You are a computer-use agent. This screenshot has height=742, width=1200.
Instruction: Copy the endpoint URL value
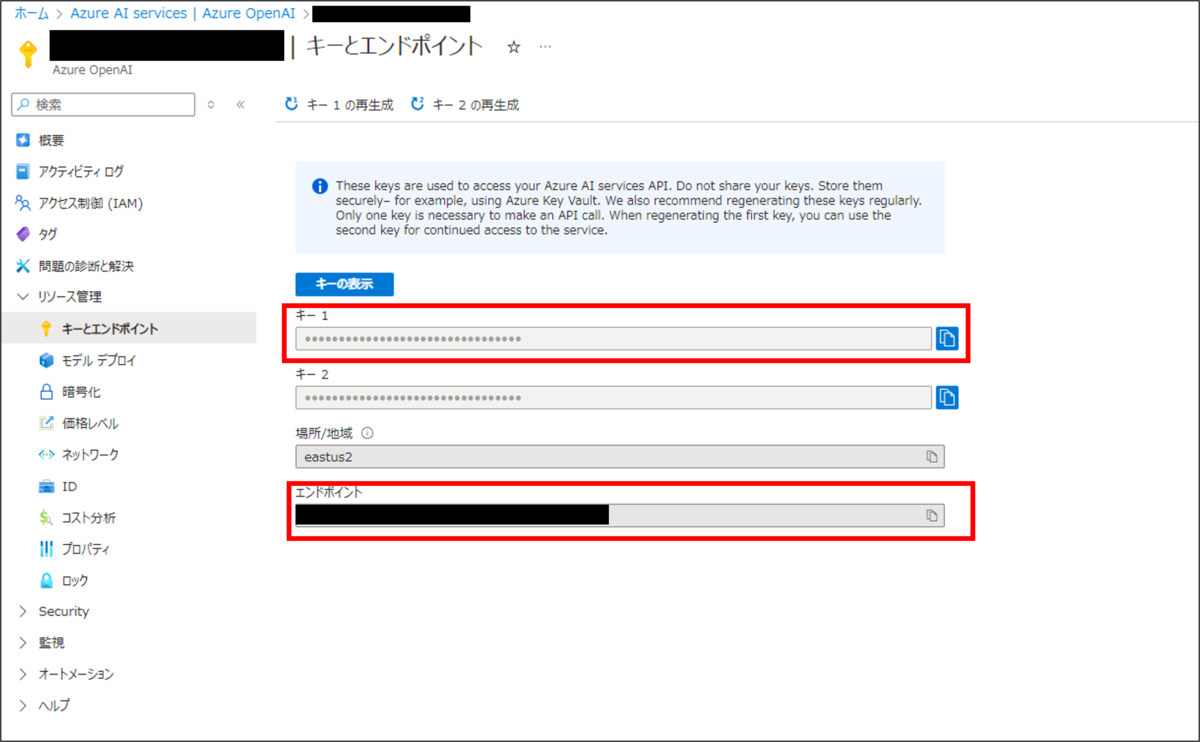pos(932,515)
